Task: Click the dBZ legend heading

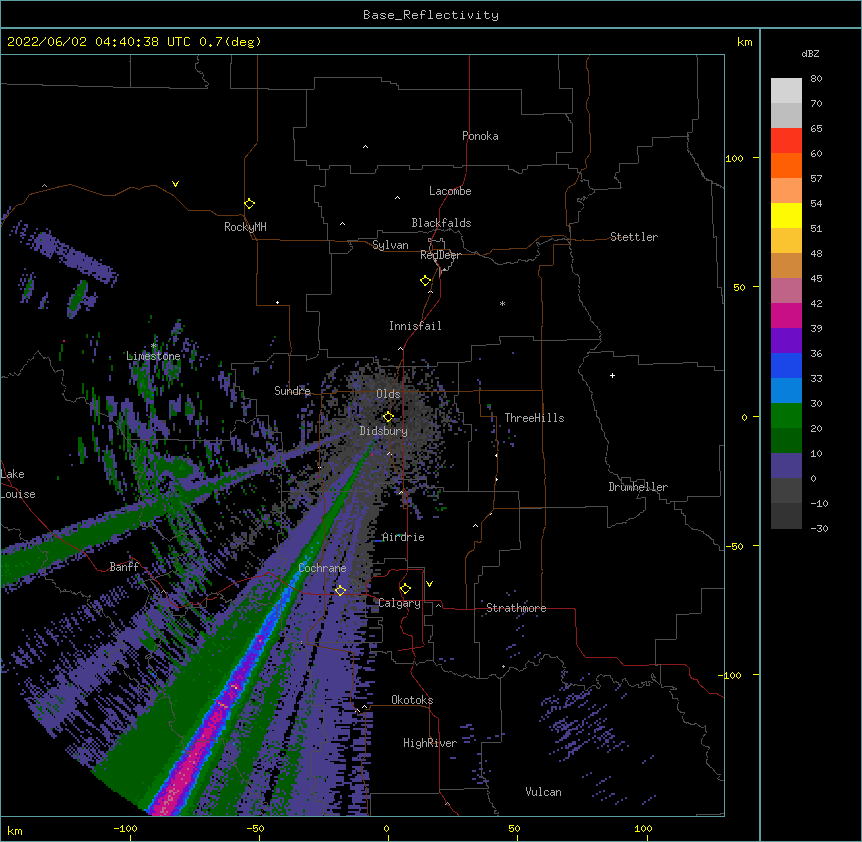Action: click(x=810, y=53)
